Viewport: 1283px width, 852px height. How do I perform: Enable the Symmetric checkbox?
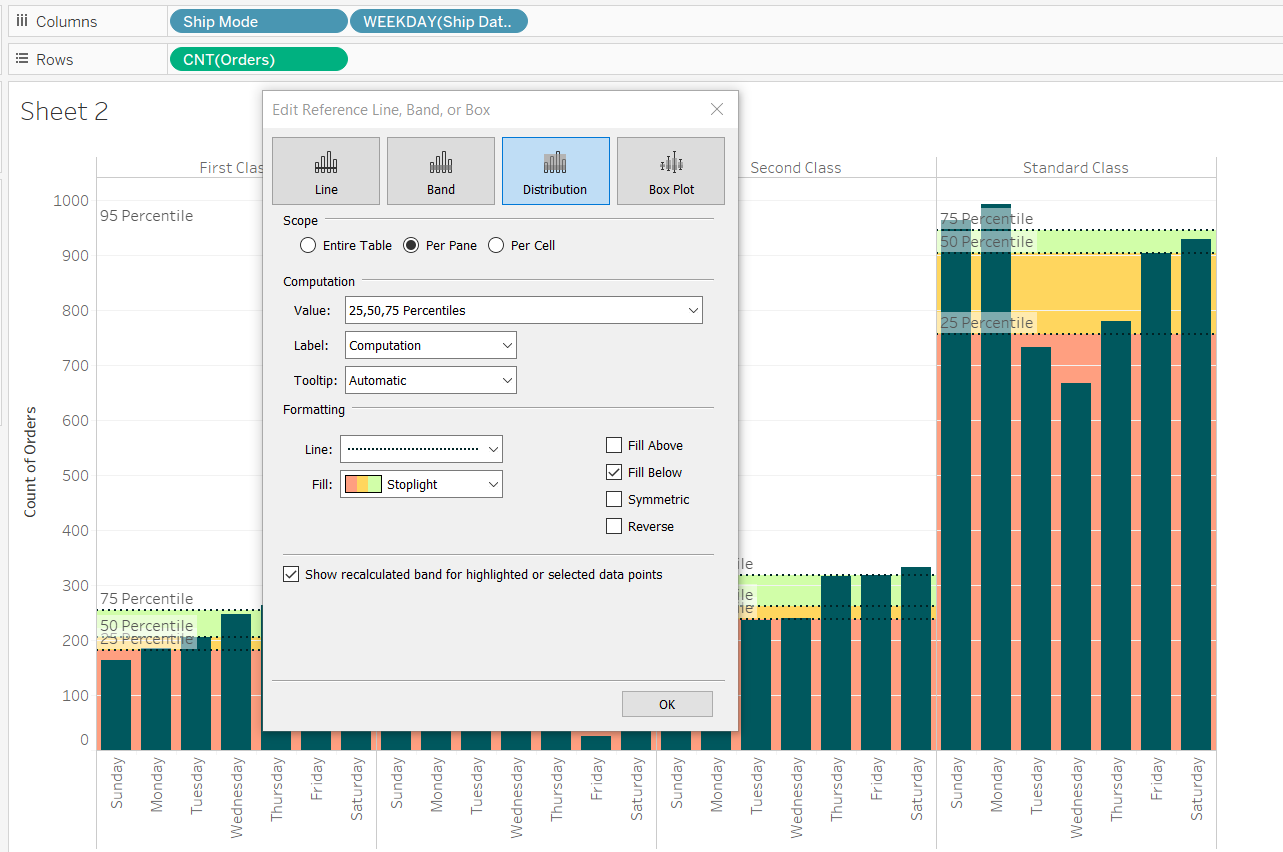pos(614,499)
